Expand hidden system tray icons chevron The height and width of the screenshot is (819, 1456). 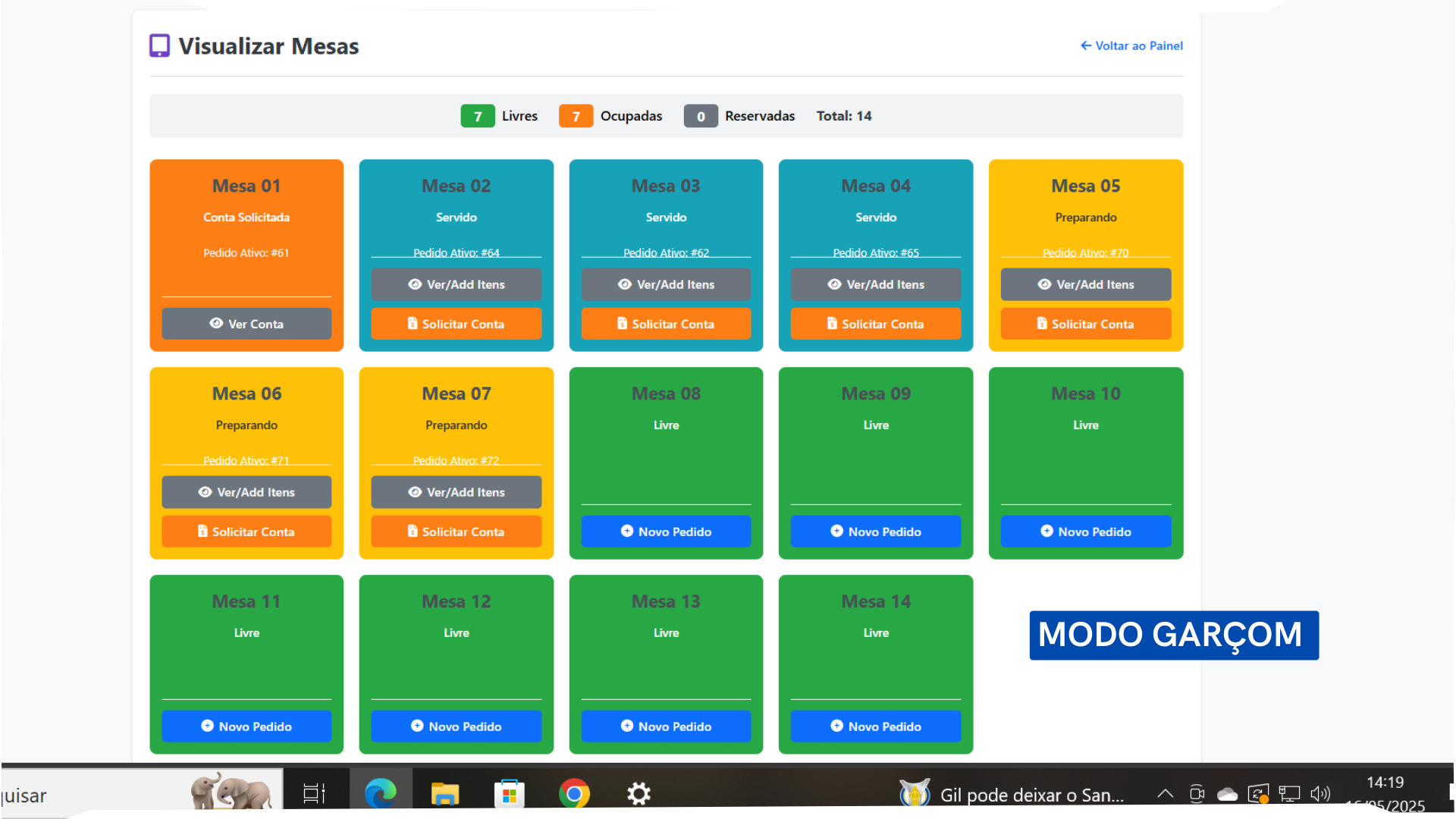point(1166,794)
